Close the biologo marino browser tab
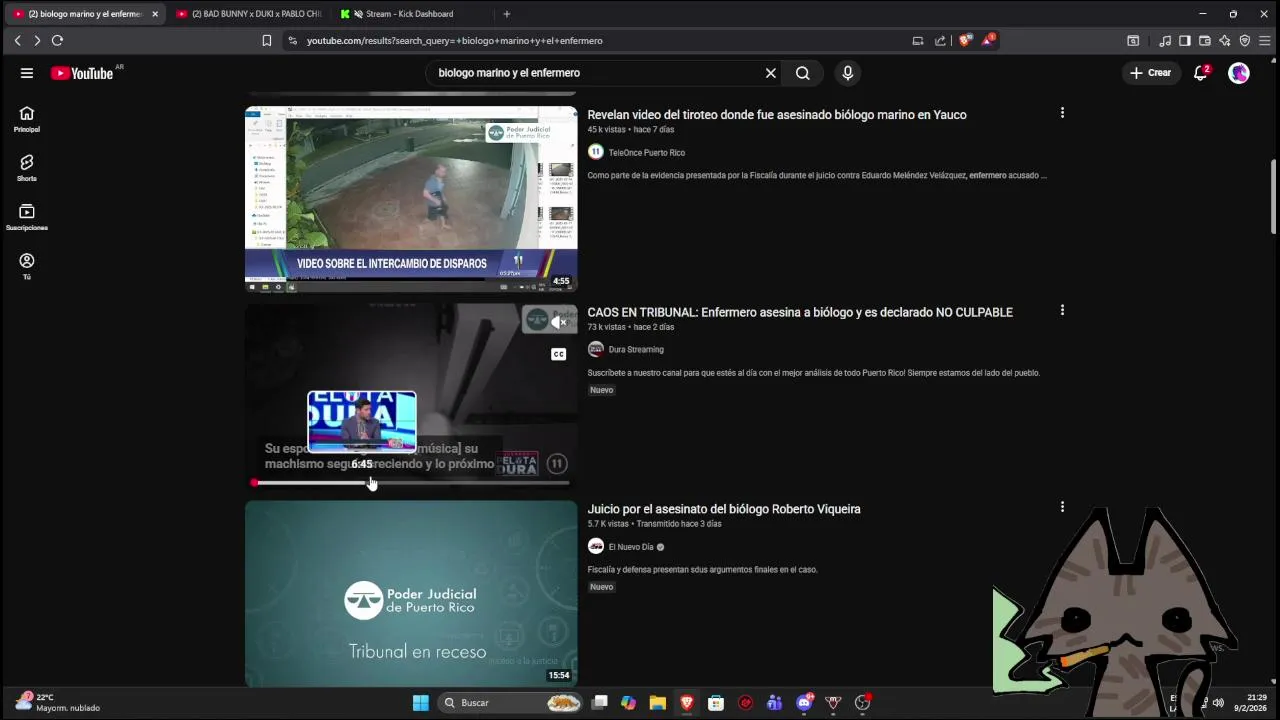This screenshot has height=720, width=1280. coord(155,14)
